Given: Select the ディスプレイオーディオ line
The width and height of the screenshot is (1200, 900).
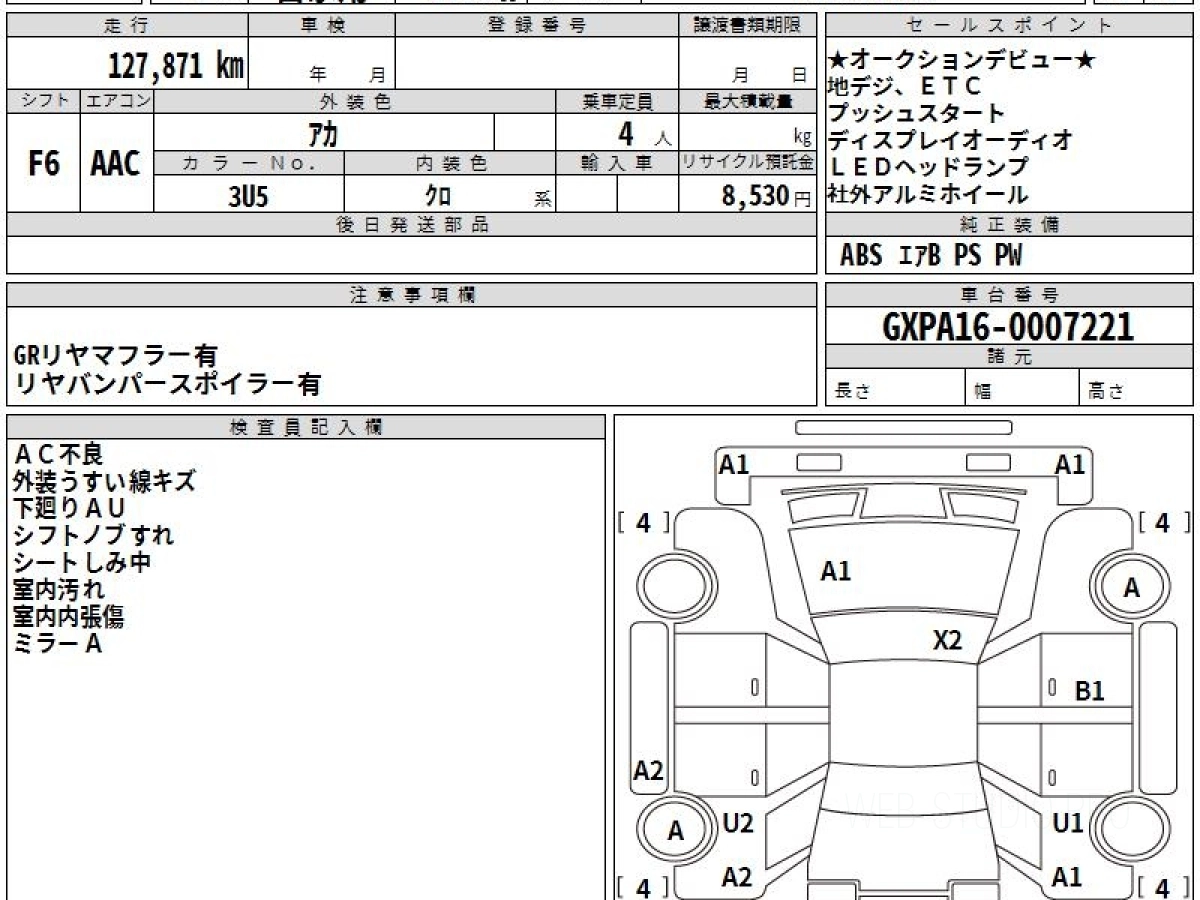Looking at the screenshot, I should tap(950, 140).
